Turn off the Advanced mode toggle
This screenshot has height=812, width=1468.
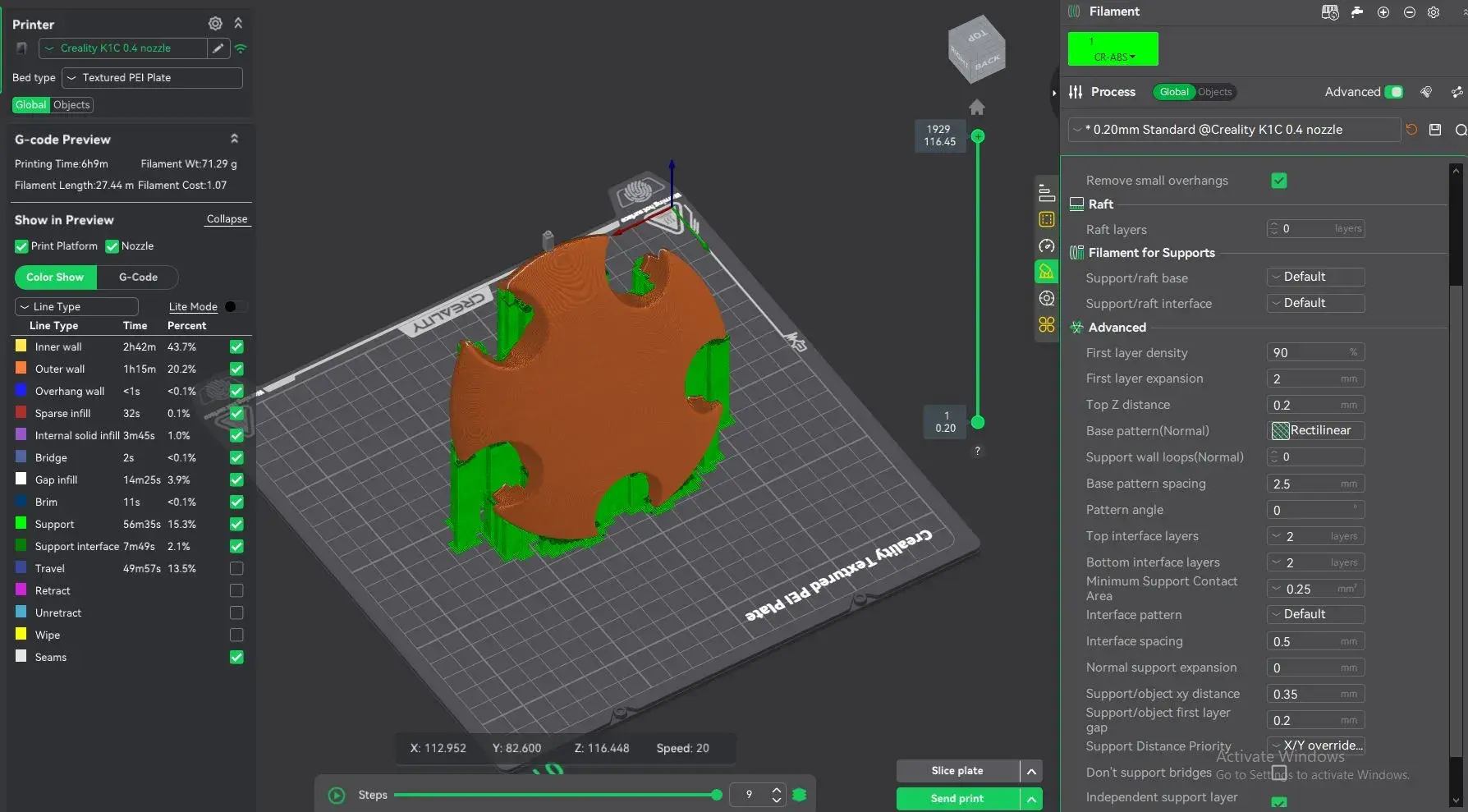point(1394,92)
